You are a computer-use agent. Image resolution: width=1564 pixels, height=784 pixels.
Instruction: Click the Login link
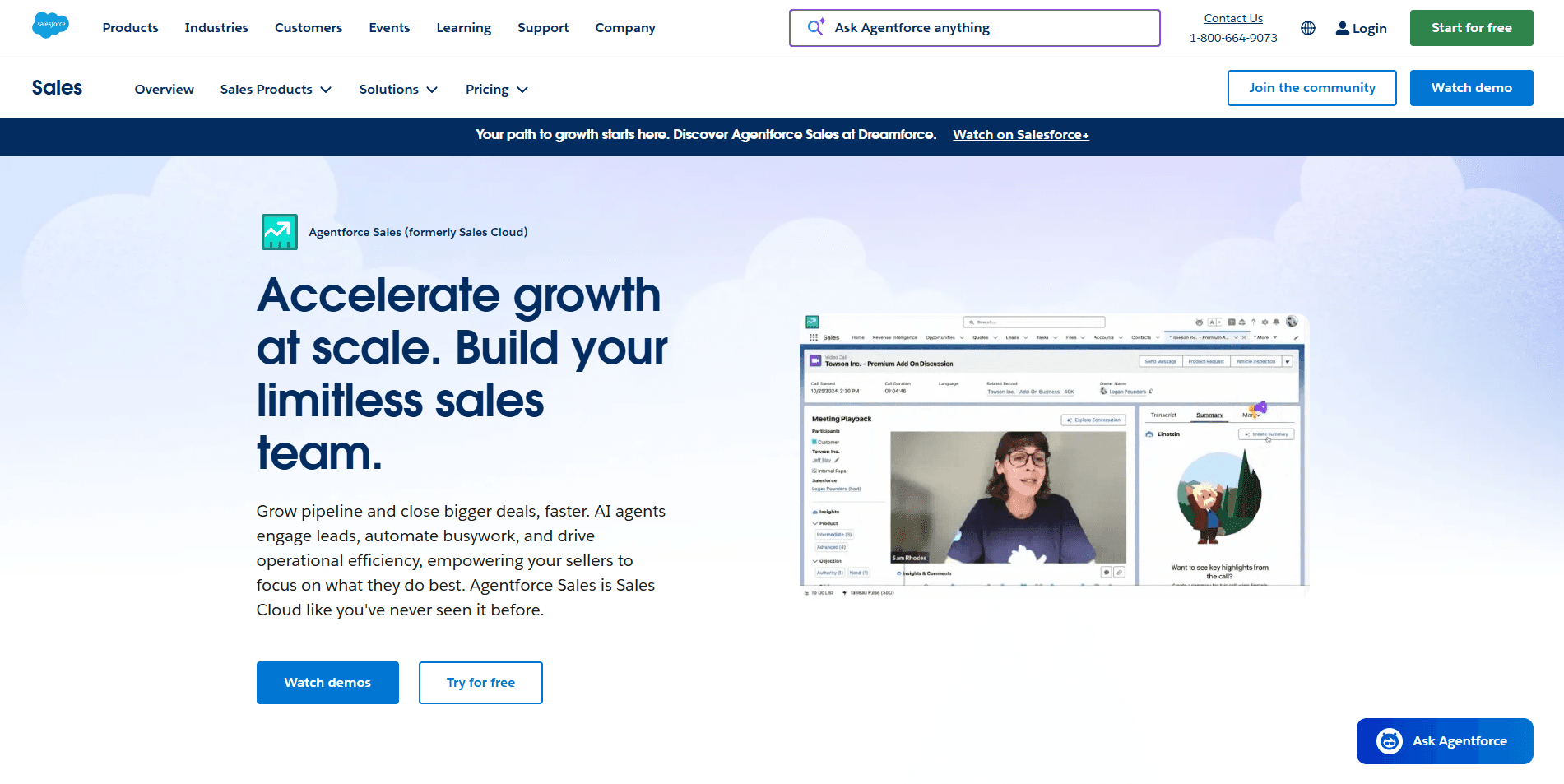pos(1361,28)
